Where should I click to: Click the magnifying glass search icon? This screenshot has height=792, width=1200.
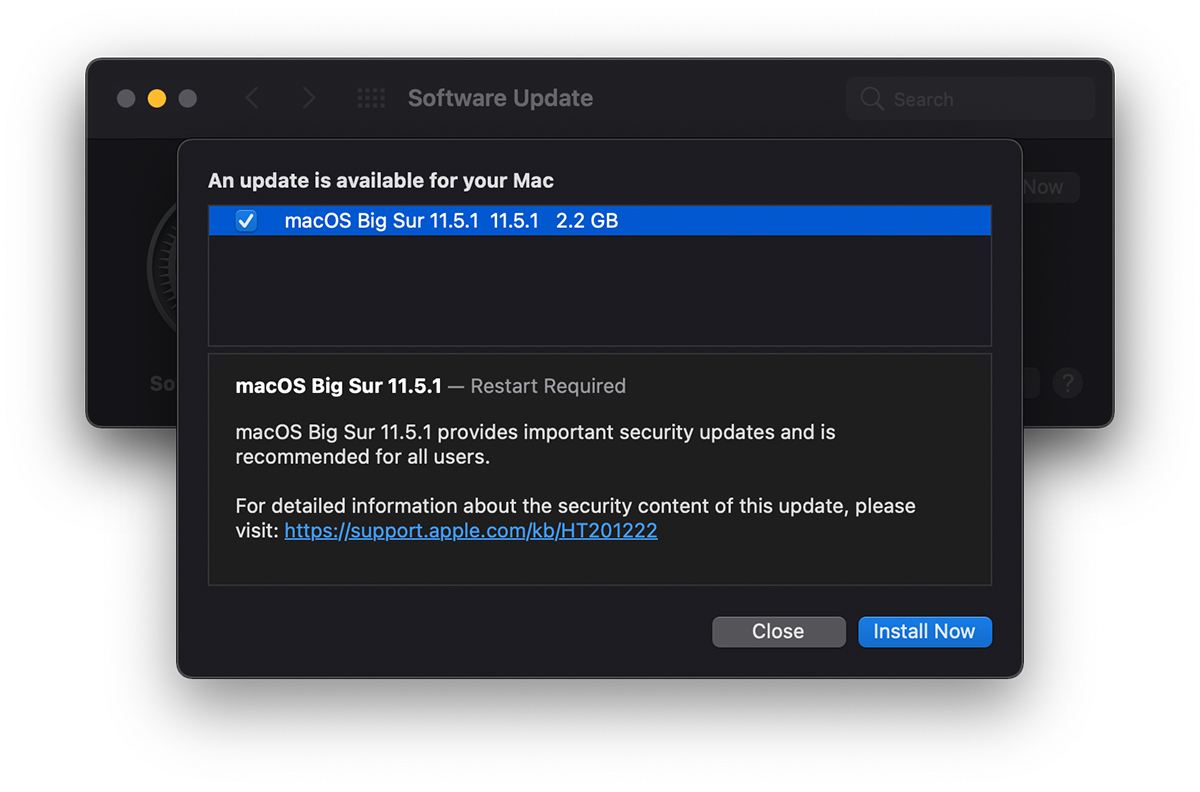(872, 99)
